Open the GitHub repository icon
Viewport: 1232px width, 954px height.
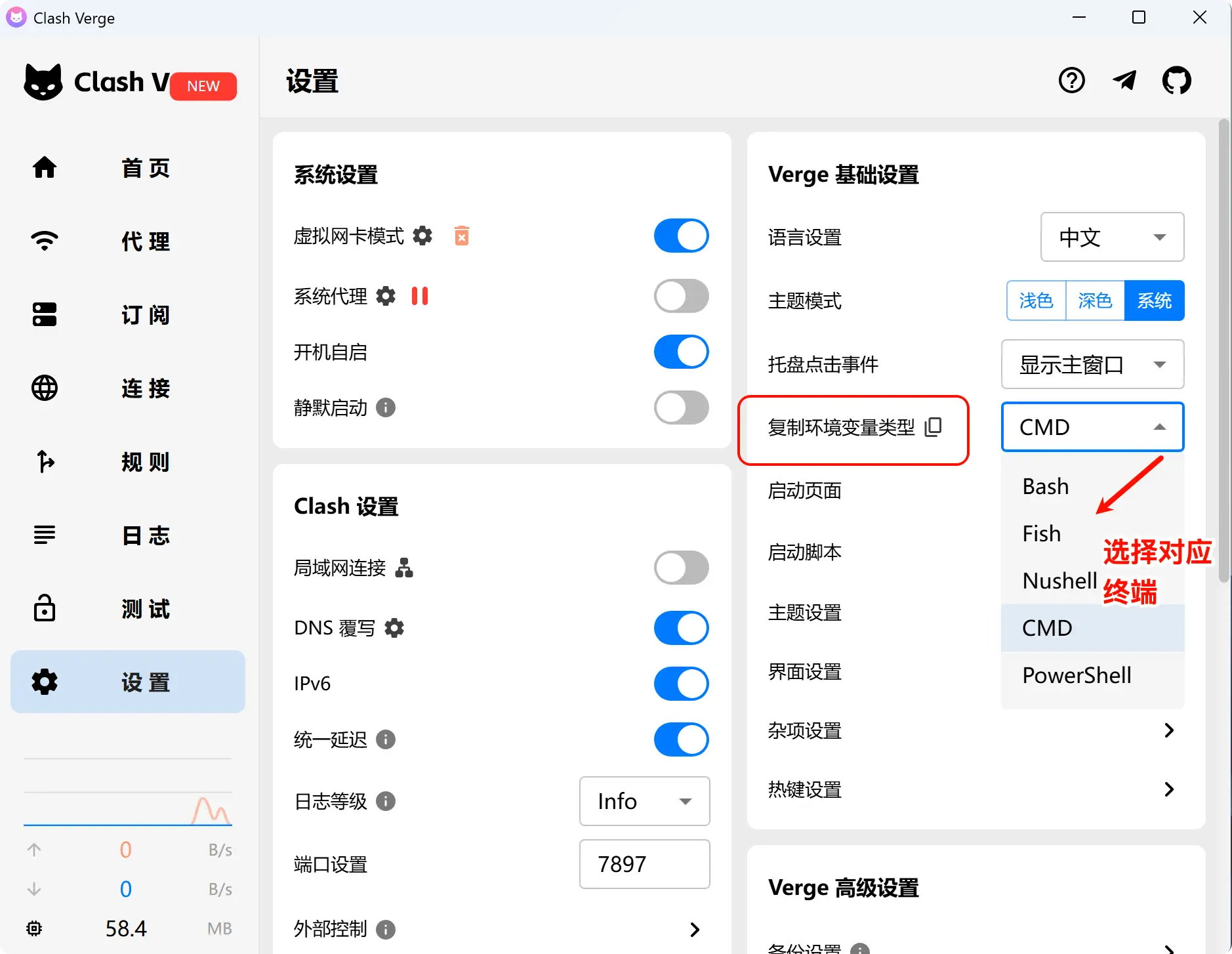(x=1177, y=81)
